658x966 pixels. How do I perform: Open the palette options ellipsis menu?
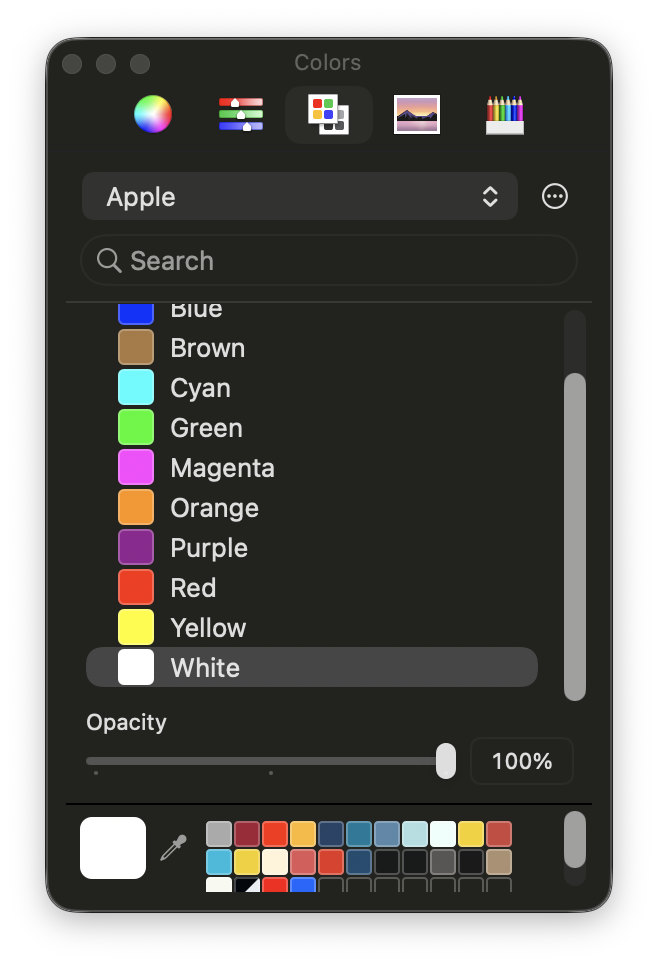click(555, 196)
